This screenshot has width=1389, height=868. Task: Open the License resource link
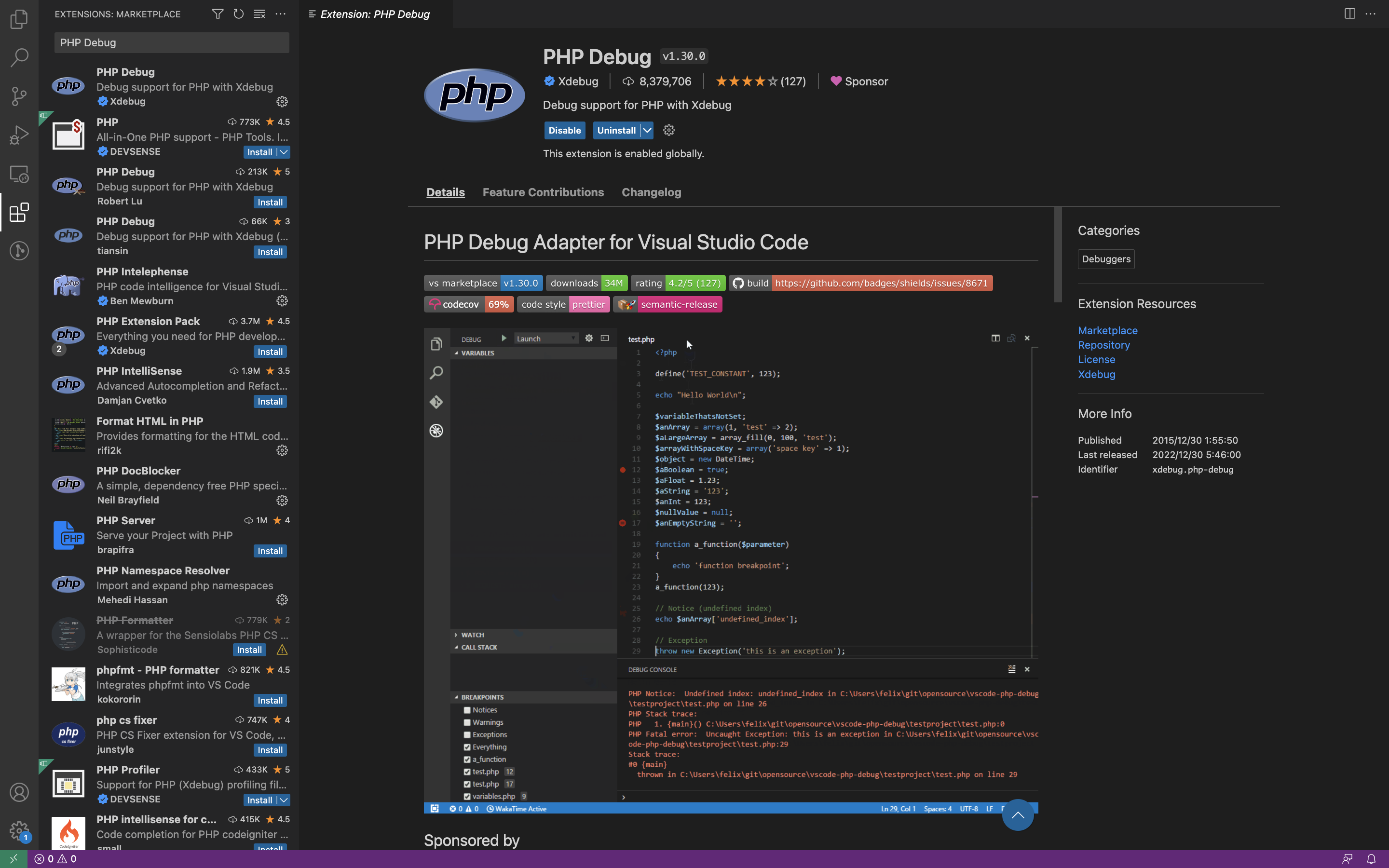(1096, 359)
